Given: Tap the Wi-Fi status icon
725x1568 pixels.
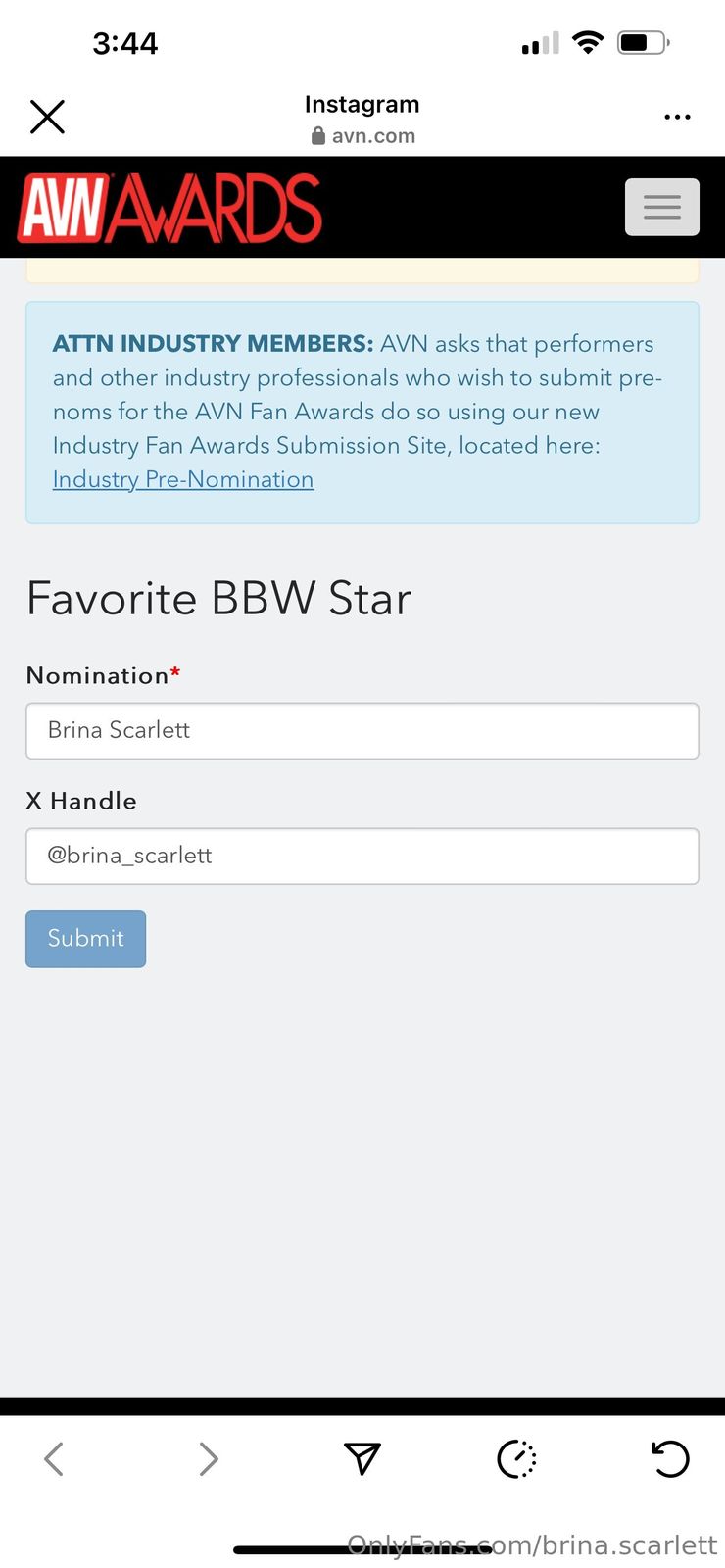Looking at the screenshot, I should [x=588, y=42].
